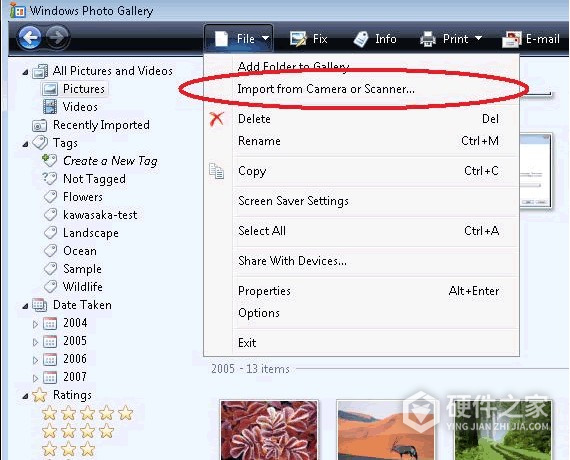Open the red frosted leaves thumbnail

click(269, 430)
